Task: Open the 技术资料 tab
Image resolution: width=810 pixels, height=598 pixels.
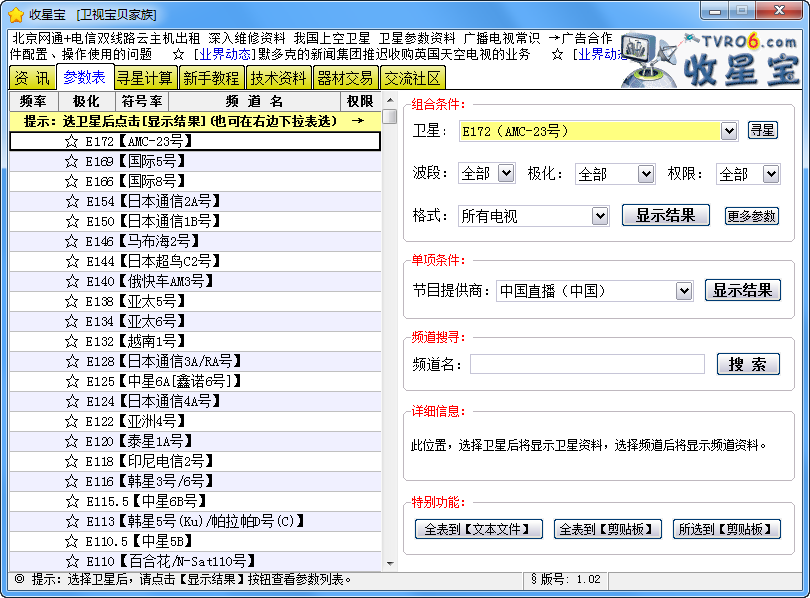Action: click(278, 78)
